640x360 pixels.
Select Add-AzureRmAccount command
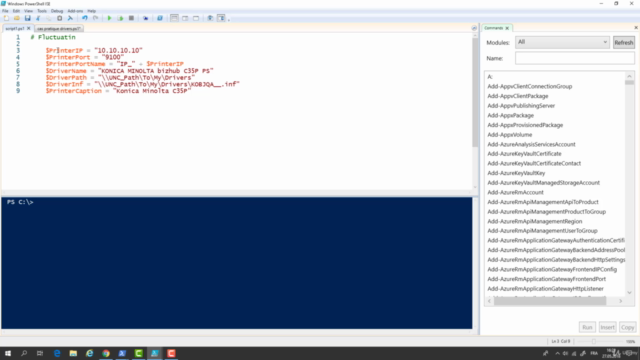[x=515, y=192]
